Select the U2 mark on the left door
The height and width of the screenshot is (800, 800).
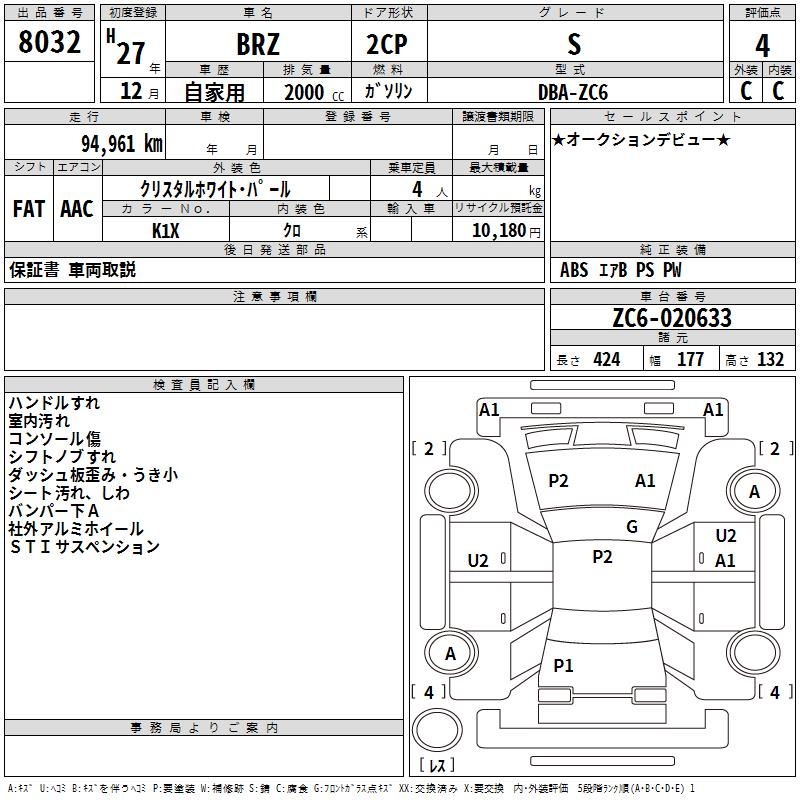pos(479,561)
